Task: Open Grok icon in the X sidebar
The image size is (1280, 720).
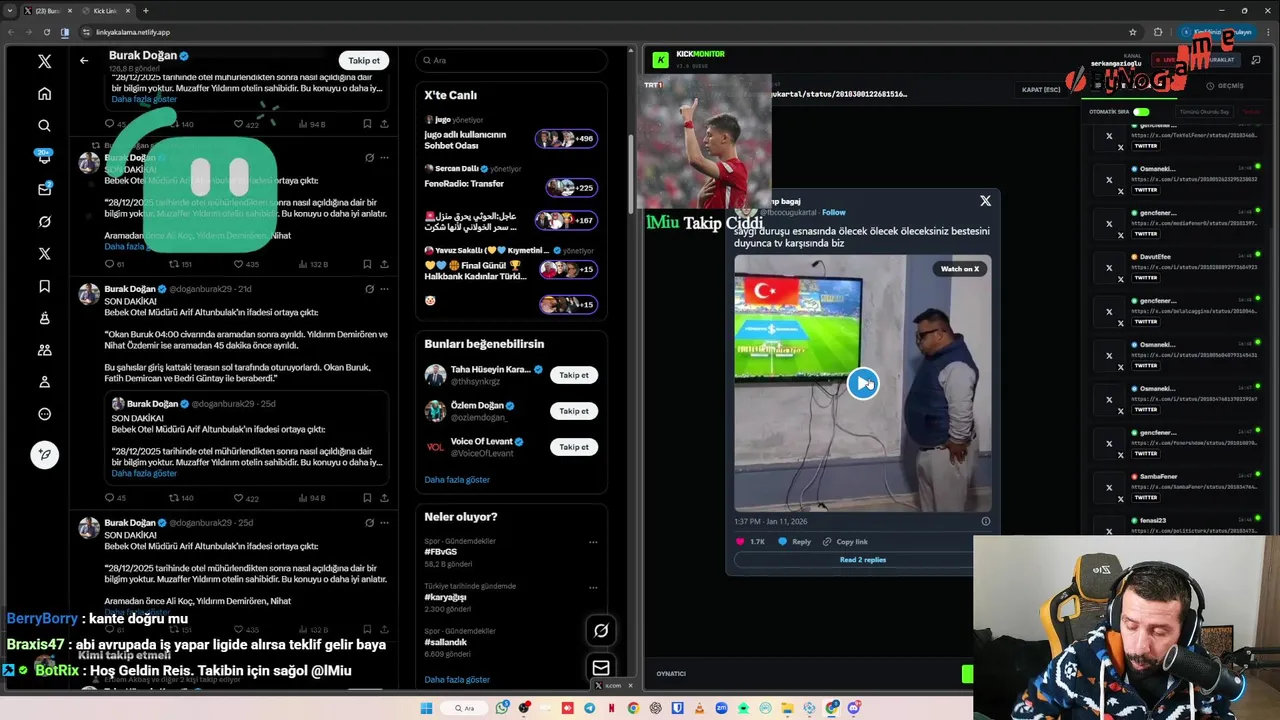Action: coord(44,221)
